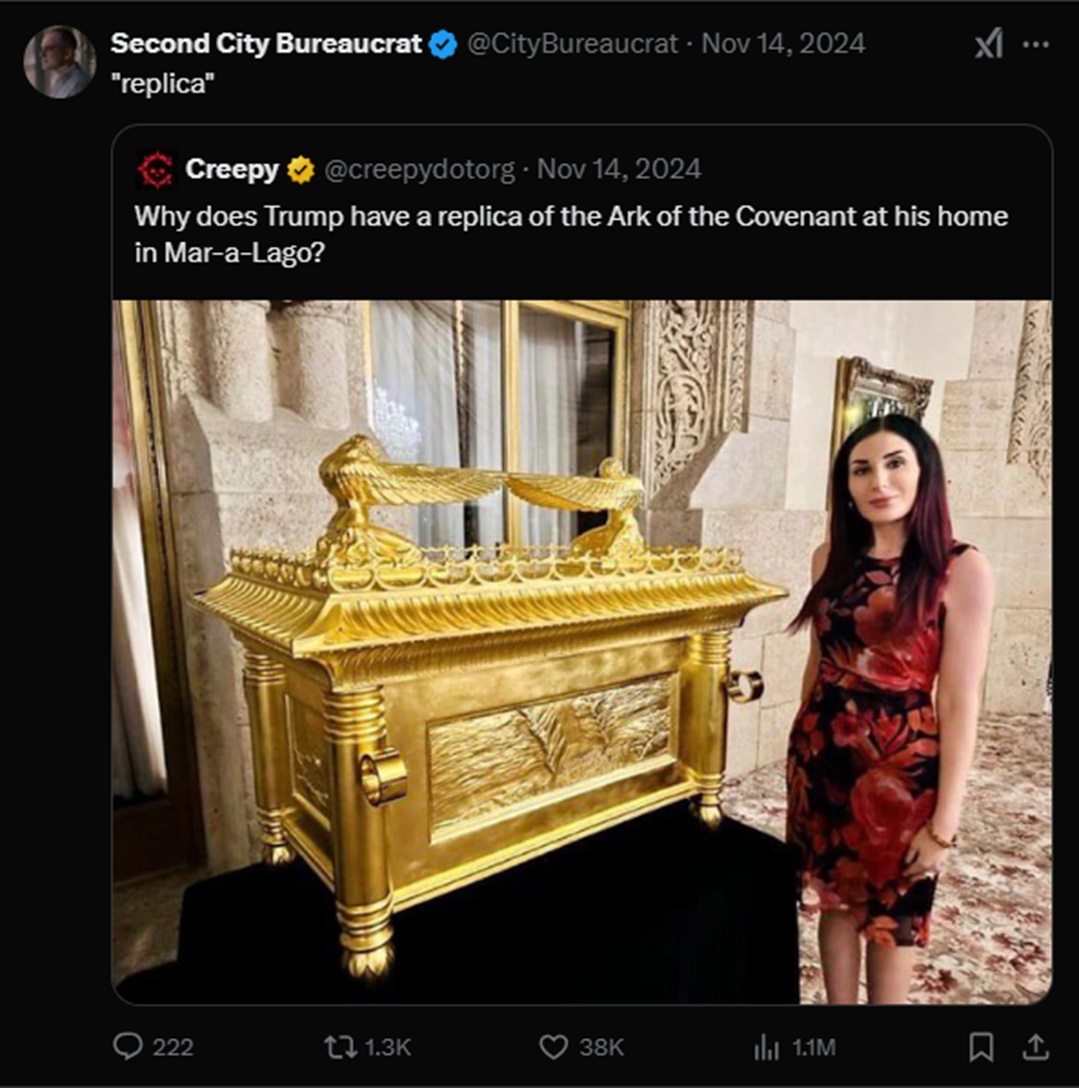Open Second City Bureaucrat display name

click(266, 44)
